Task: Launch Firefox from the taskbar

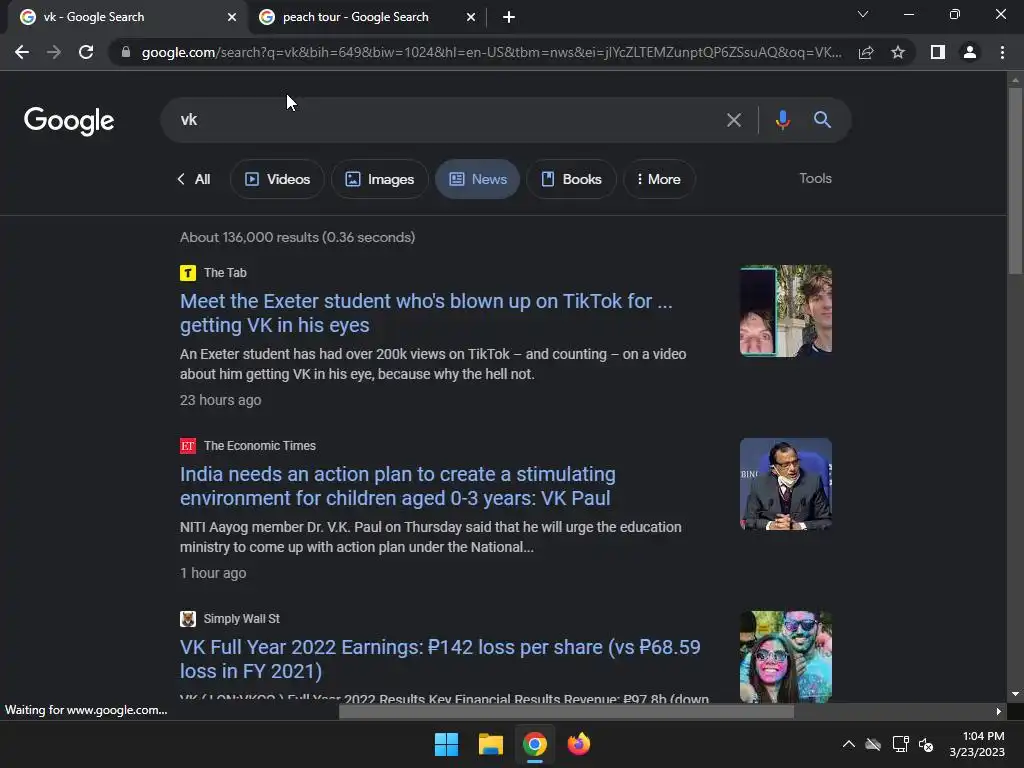Action: pyautogui.click(x=579, y=744)
